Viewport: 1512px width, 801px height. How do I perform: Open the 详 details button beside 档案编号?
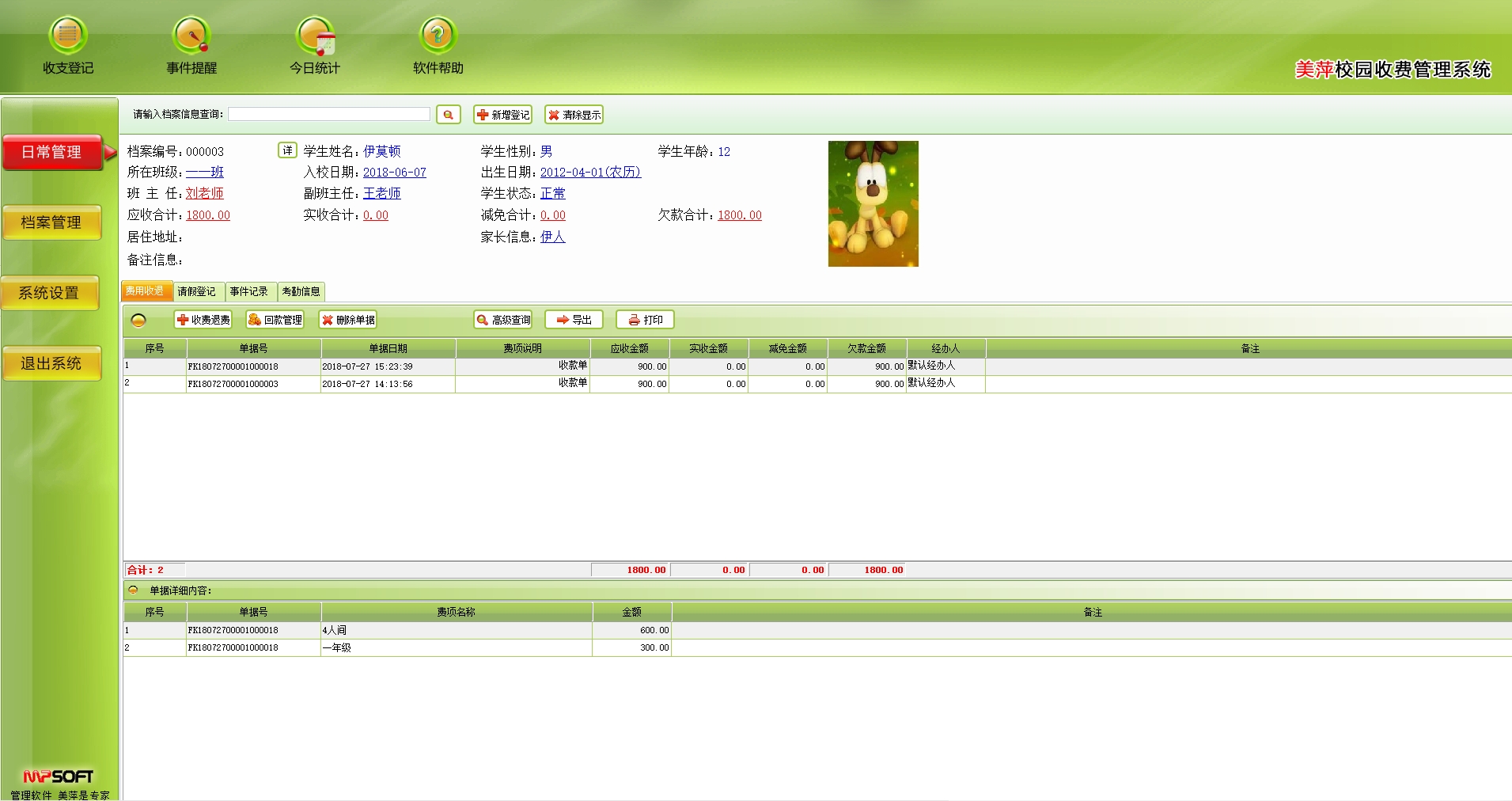287,150
